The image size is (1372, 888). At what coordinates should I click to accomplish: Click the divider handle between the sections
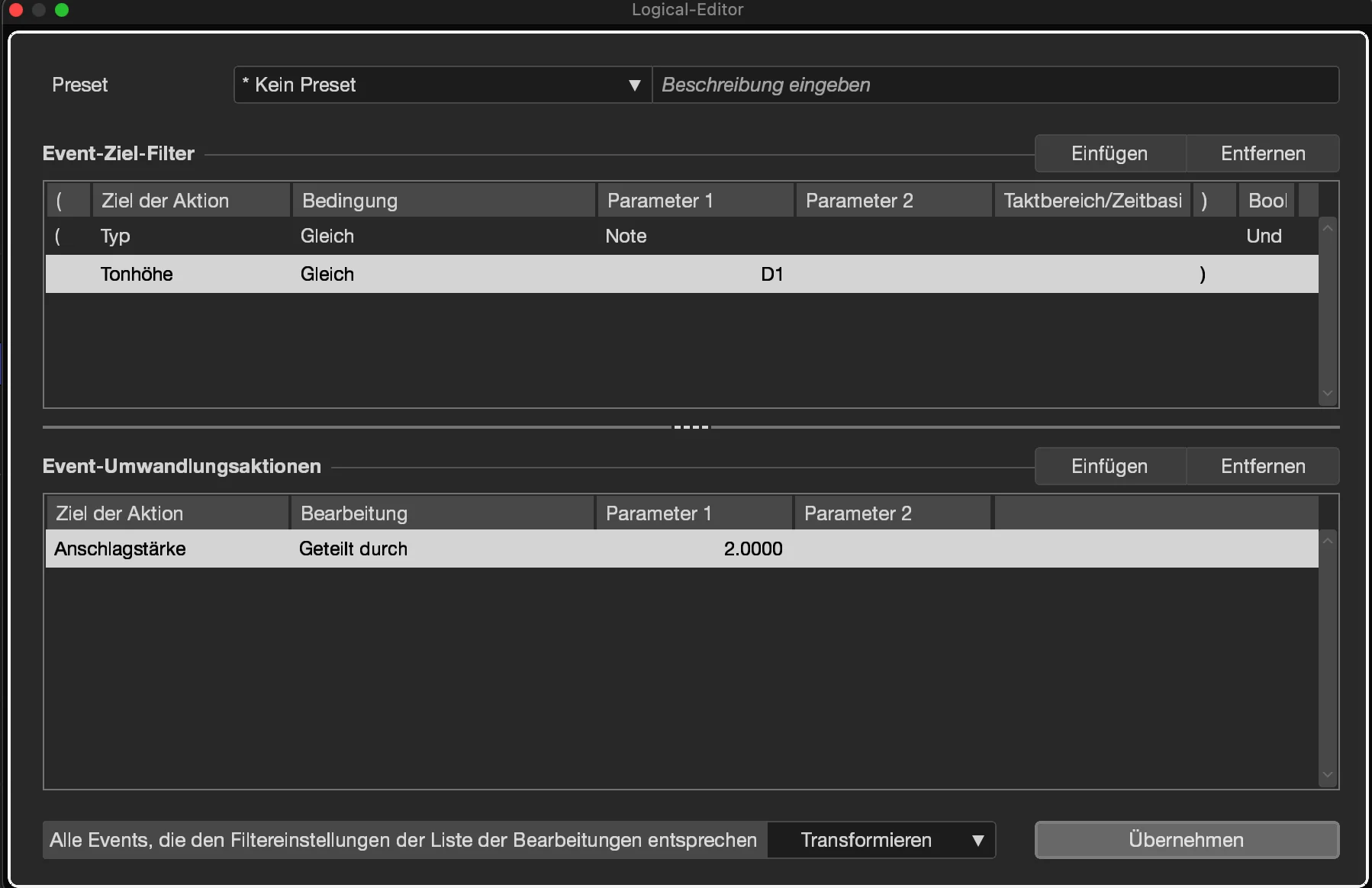click(x=691, y=427)
